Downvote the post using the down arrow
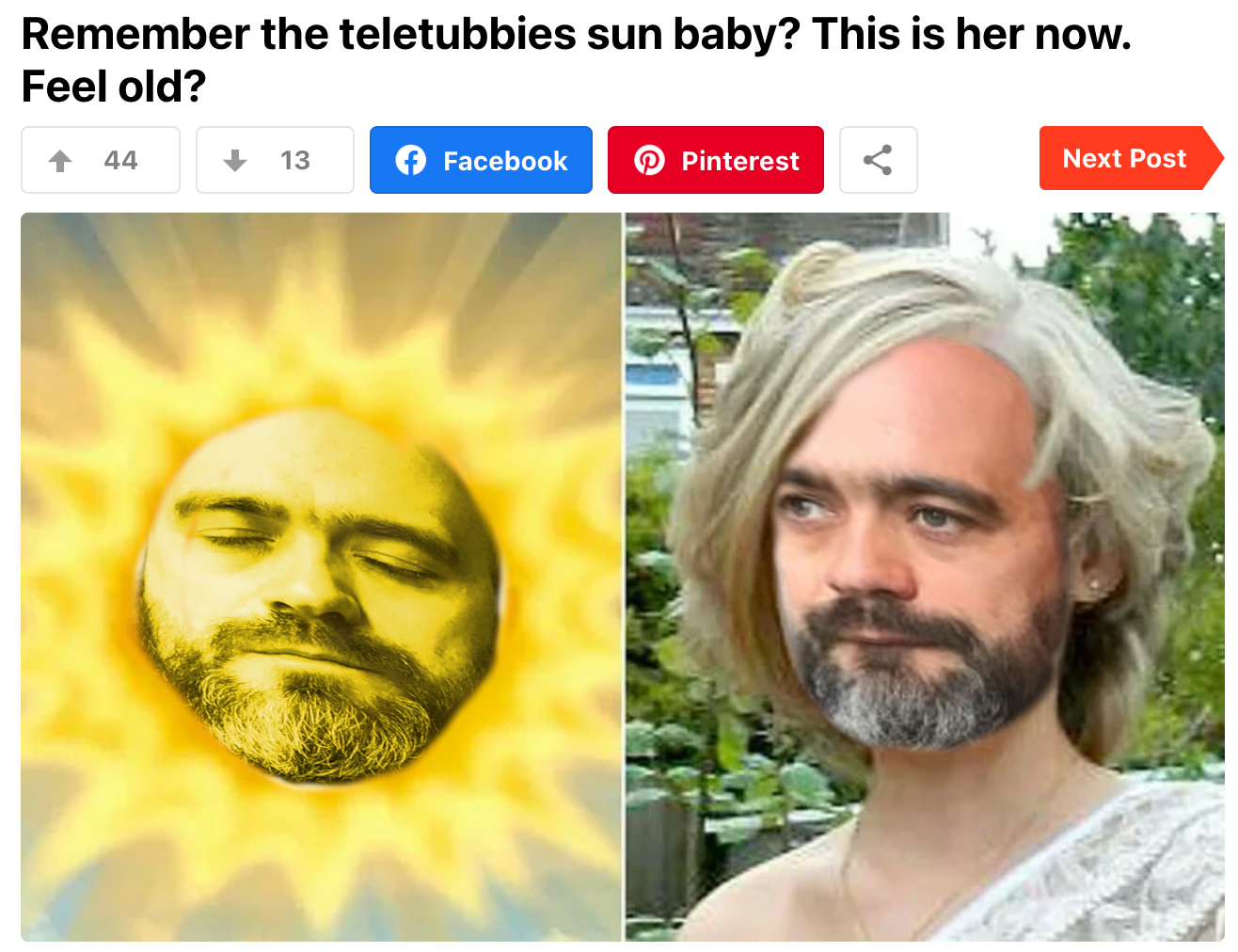 [235, 161]
